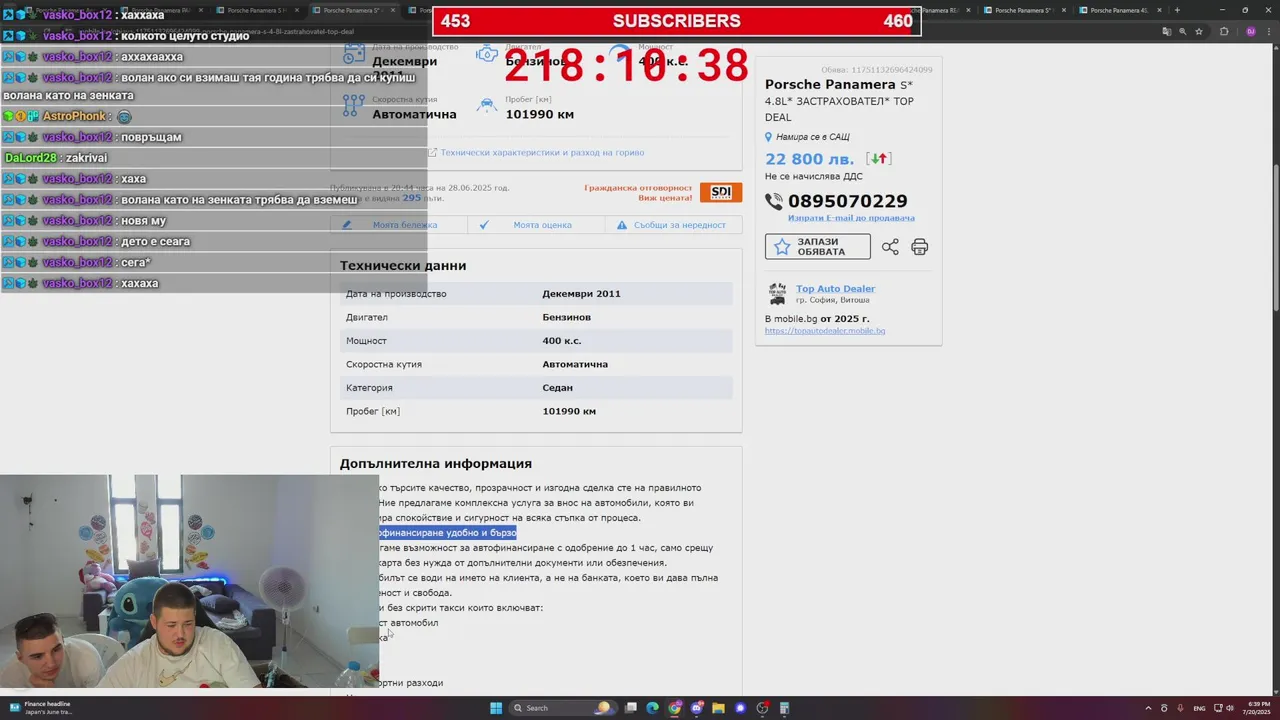Click the share icon beside ЗАПАЗИ ОБЯВАТА
Viewport: 1280px width, 720px height.
890,247
